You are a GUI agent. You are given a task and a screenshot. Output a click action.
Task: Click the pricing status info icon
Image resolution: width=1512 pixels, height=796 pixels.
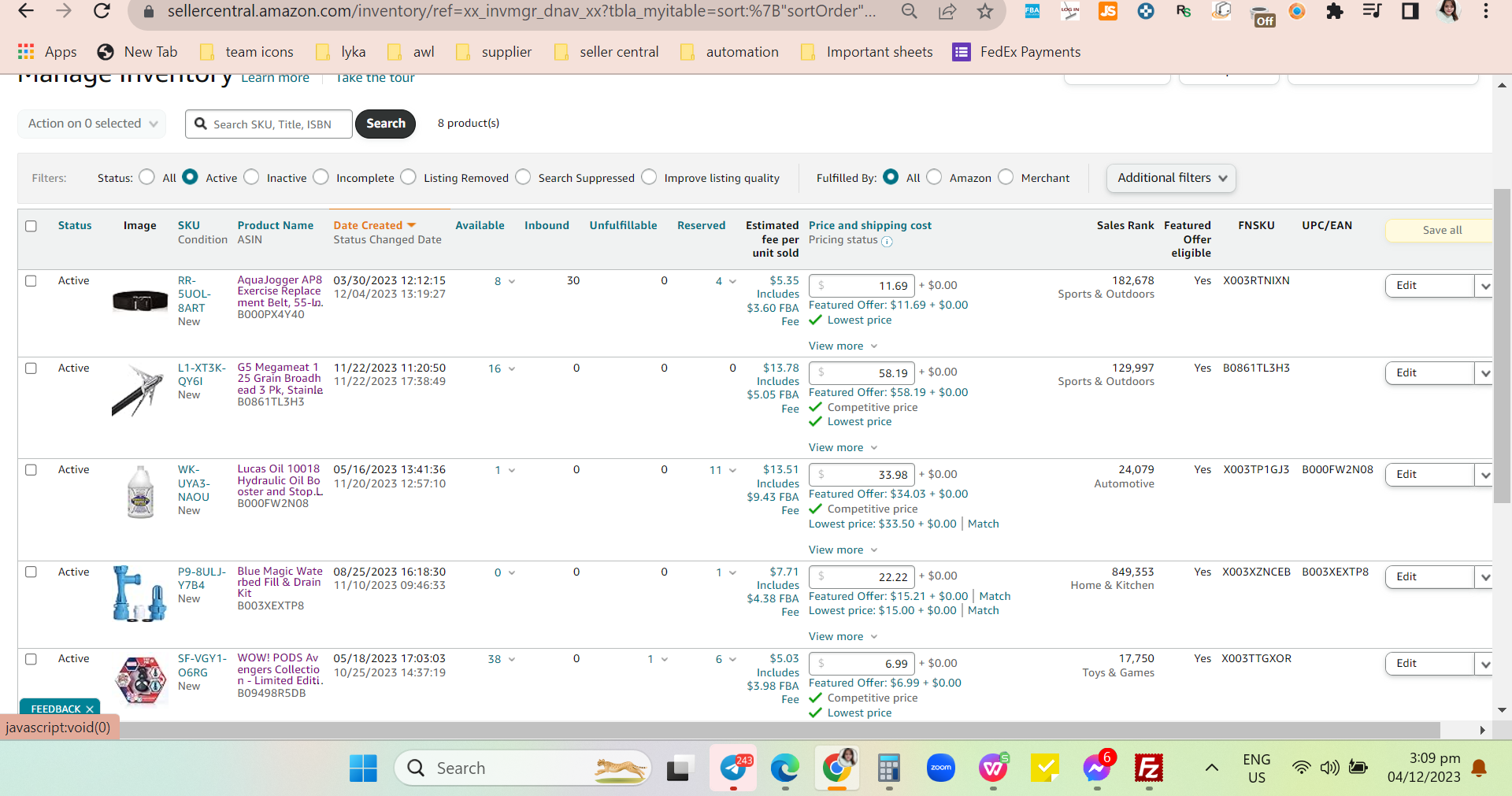pyautogui.click(x=887, y=242)
